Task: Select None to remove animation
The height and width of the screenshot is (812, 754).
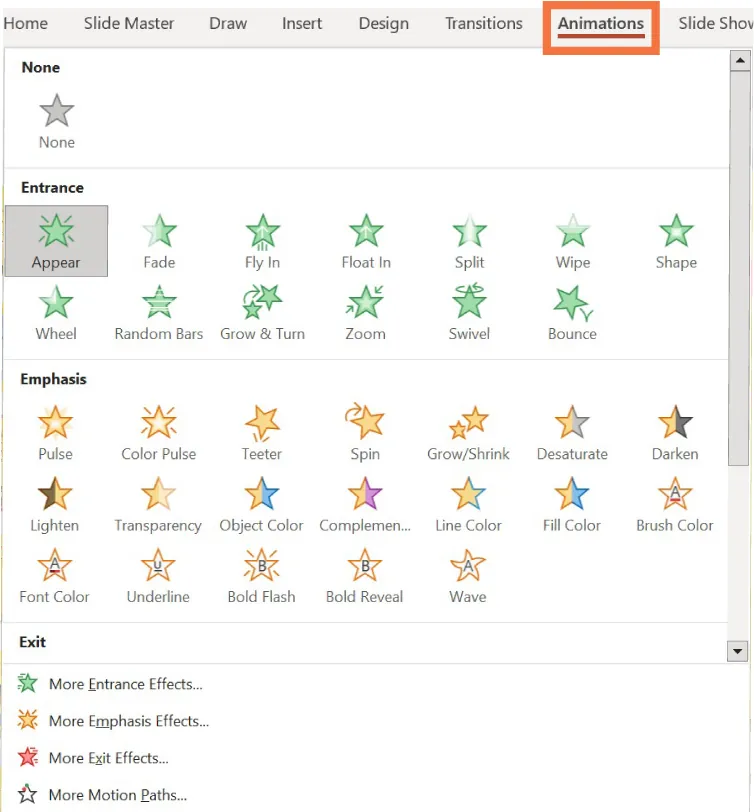Action: tap(57, 122)
